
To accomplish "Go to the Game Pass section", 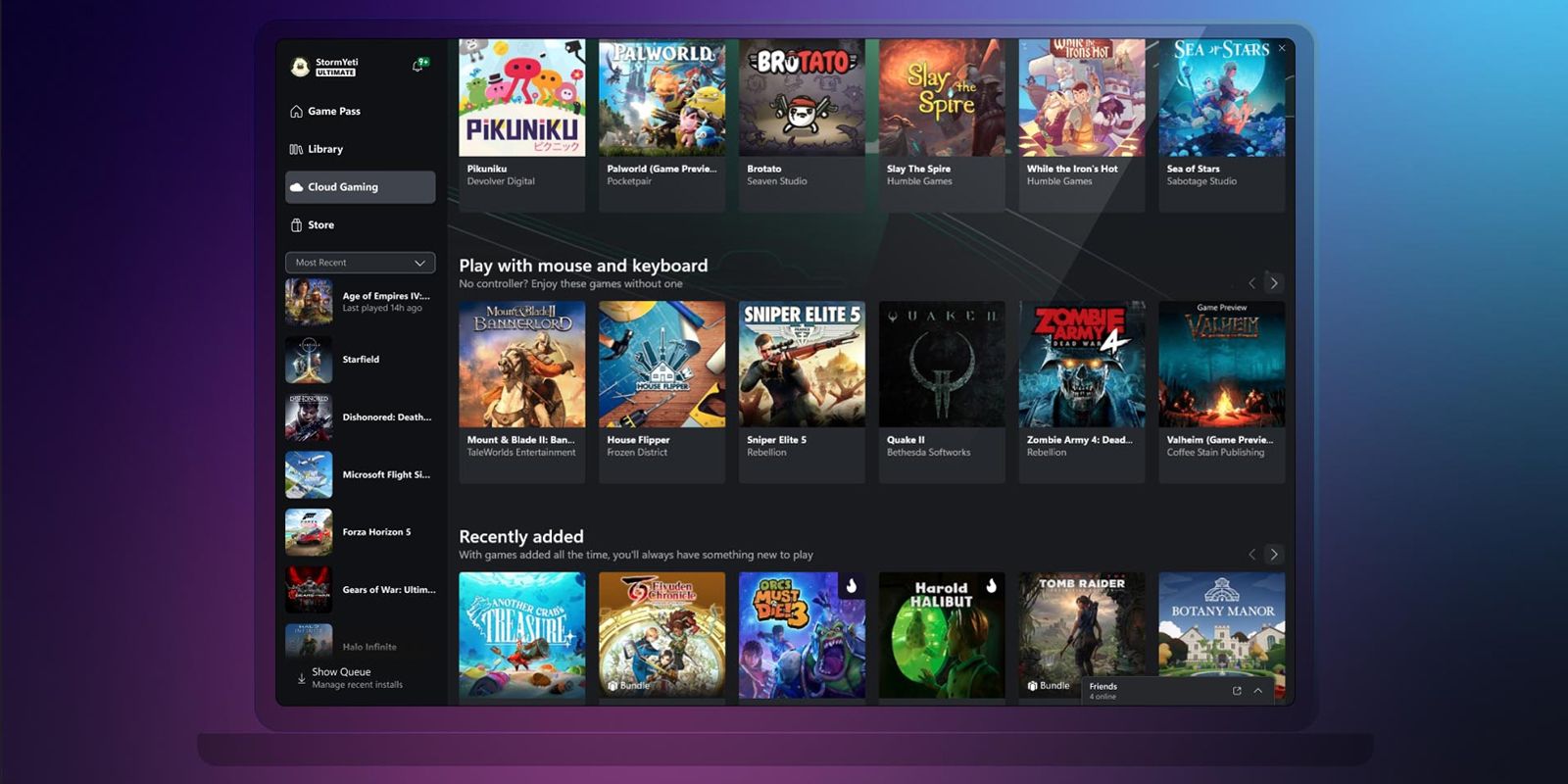I will pyautogui.click(x=333, y=112).
